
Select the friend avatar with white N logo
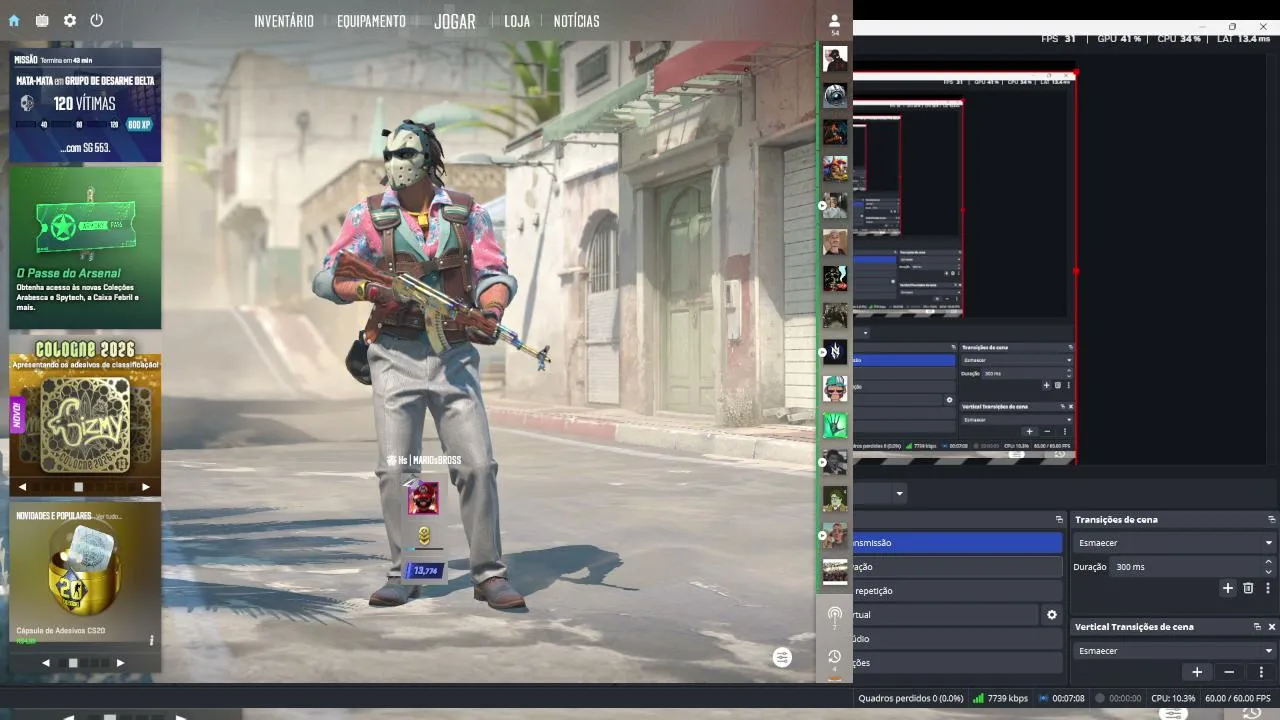[835, 351]
